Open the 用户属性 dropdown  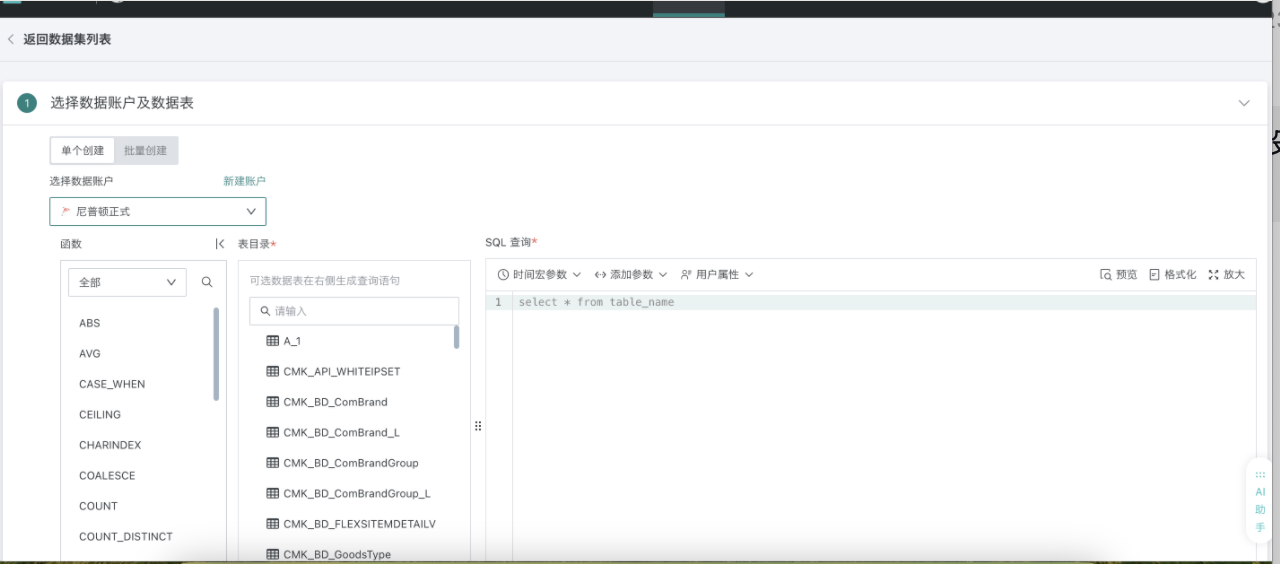(x=717, y=274)
